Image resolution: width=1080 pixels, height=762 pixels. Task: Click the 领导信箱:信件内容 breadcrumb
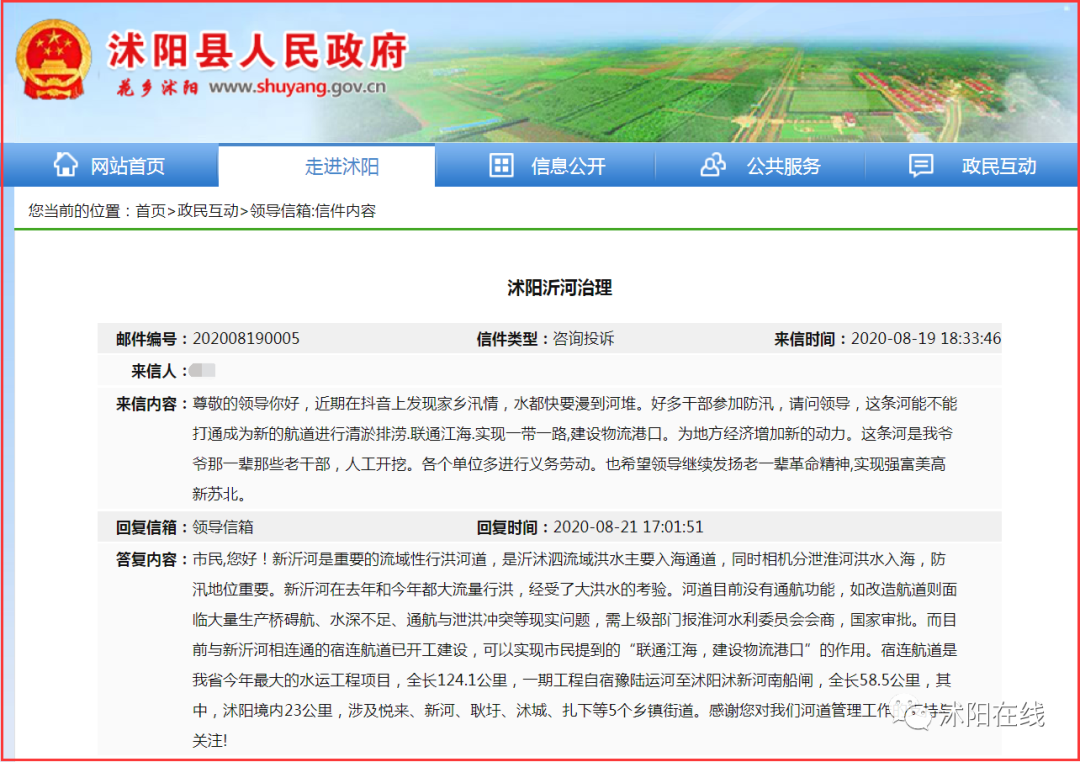[x=313, y=211]
